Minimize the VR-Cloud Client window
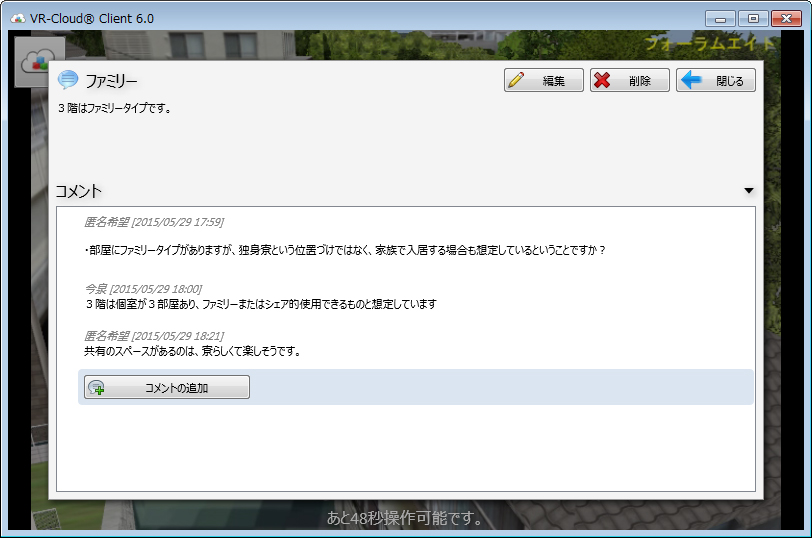This screenshot has width=812, height=538. (x=720, y=19)
